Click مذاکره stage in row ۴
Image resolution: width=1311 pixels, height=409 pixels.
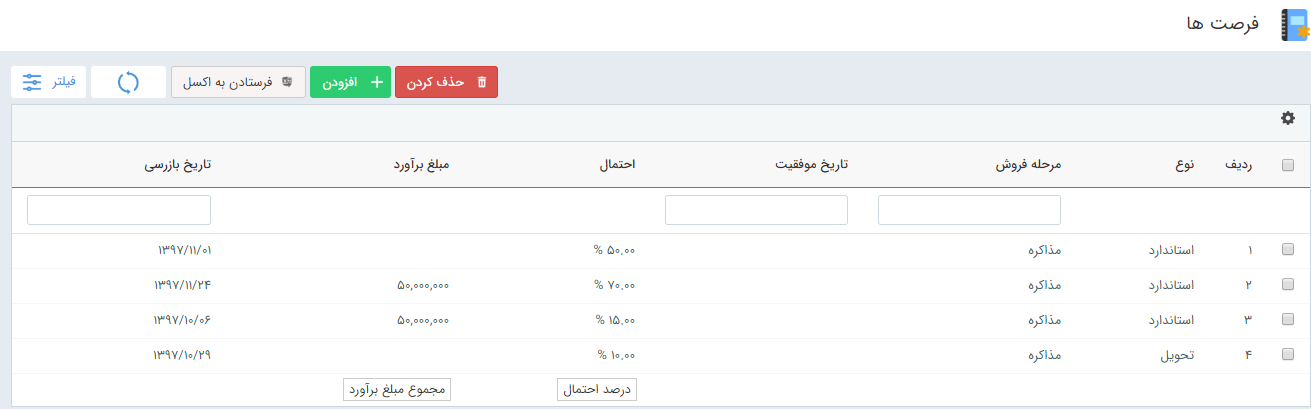point(1044,355)
